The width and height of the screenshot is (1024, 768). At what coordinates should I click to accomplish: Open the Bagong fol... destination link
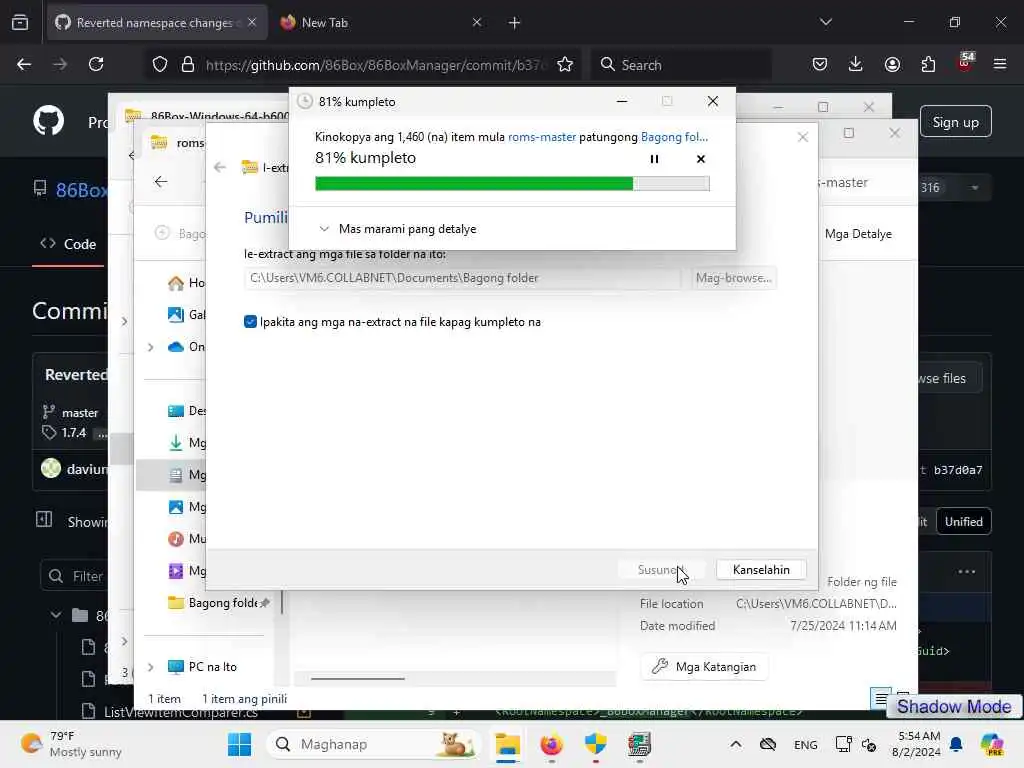[674, 137]
